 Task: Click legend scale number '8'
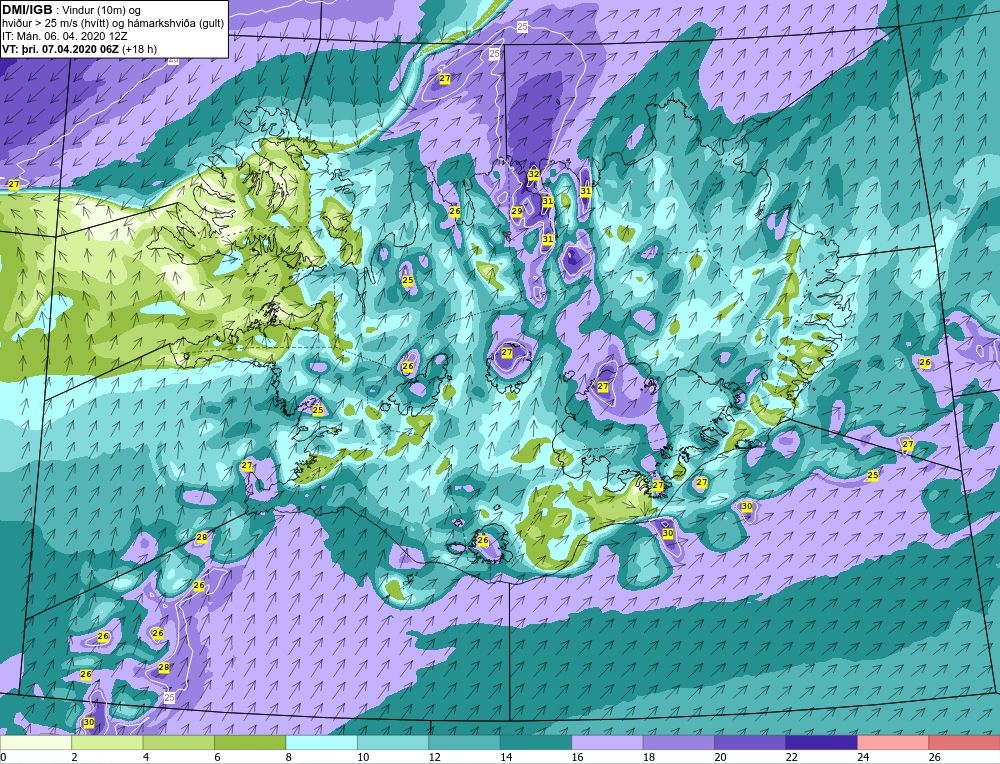(288, 757)
